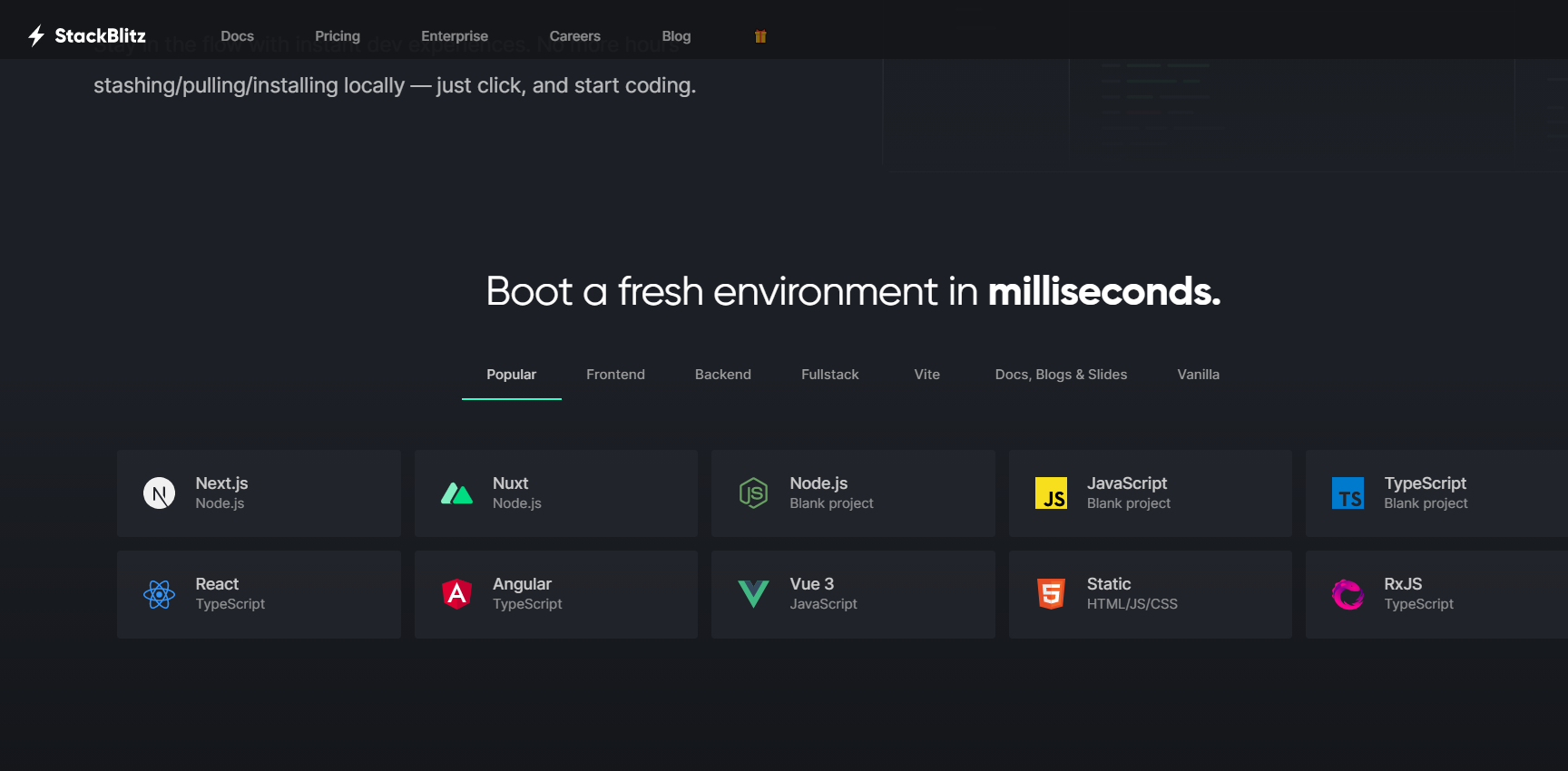Open the Fullstack tab
Image resolution: width=1568 pixels, height=771 pixels.
pos(830,375)
